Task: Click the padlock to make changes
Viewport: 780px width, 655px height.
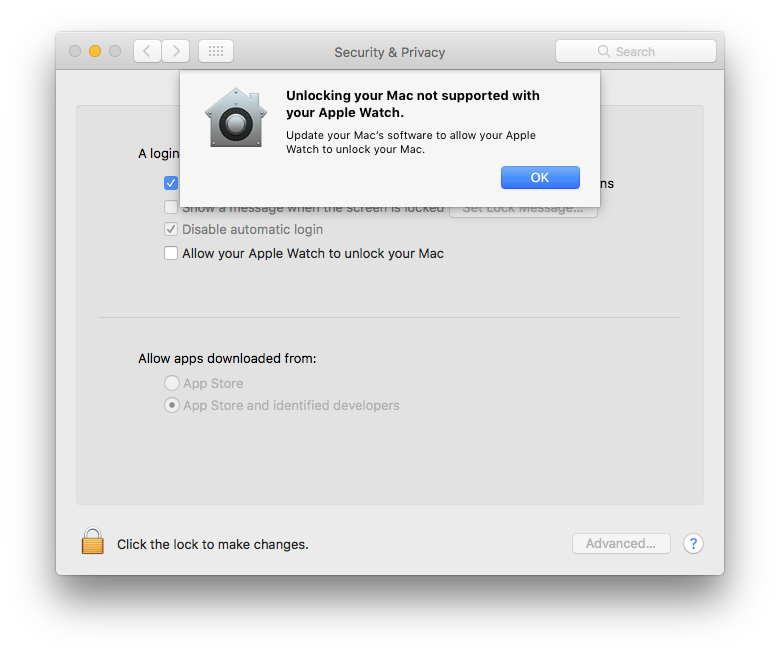Action: (x=93, y=541)
